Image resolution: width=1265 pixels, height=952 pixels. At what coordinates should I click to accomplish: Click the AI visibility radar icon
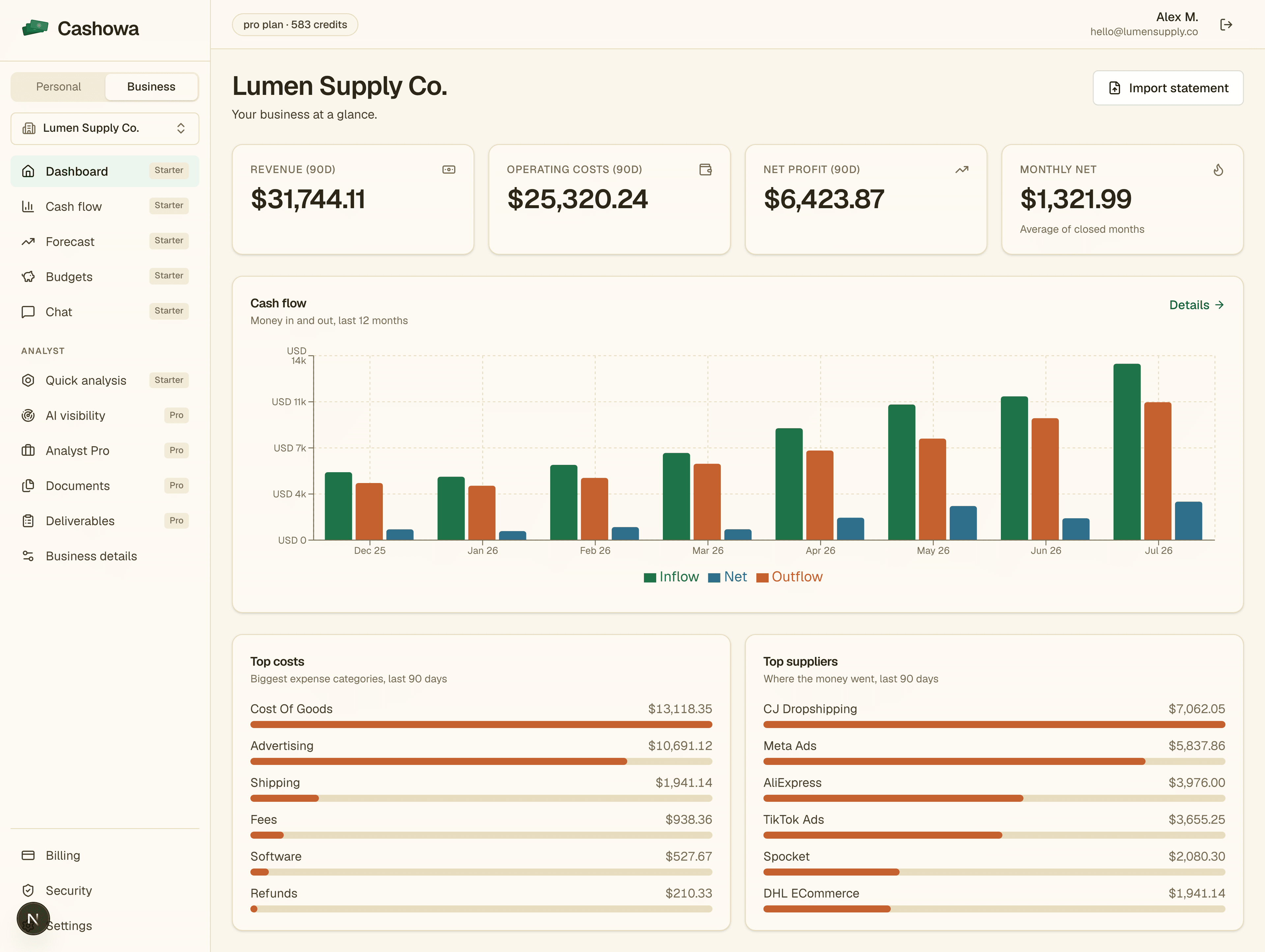pyautogui.click(x=28, y=416)
